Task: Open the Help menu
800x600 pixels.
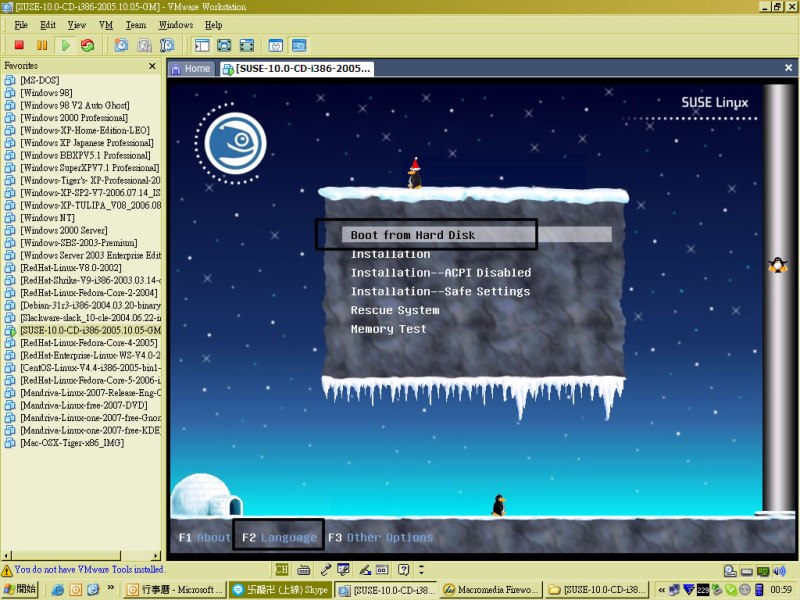Action: pos(213,25)
